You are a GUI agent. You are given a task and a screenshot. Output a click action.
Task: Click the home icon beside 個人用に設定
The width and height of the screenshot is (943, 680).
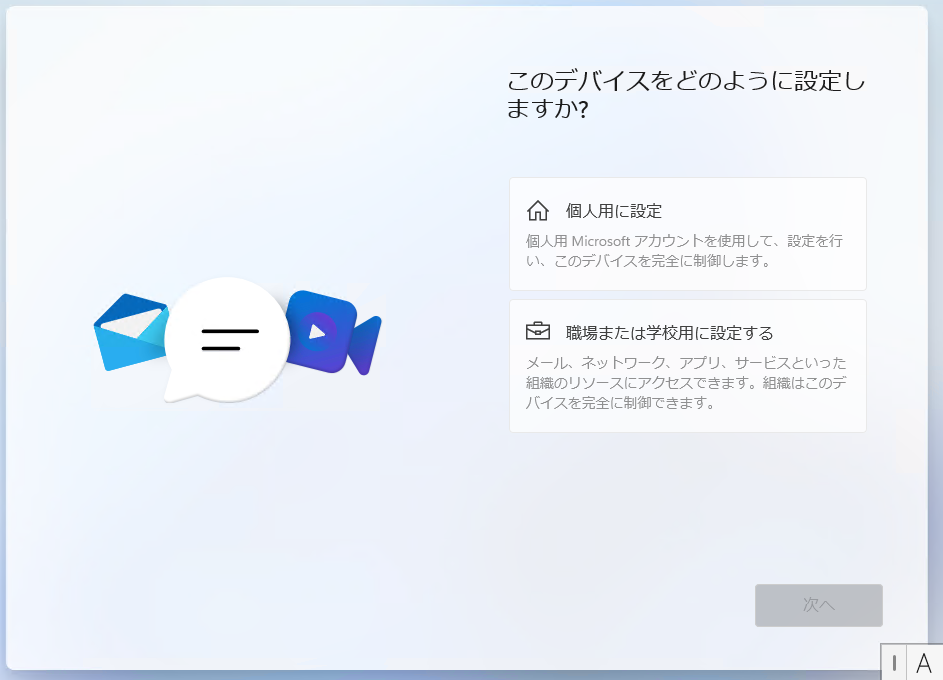click(x=538, y=210)
